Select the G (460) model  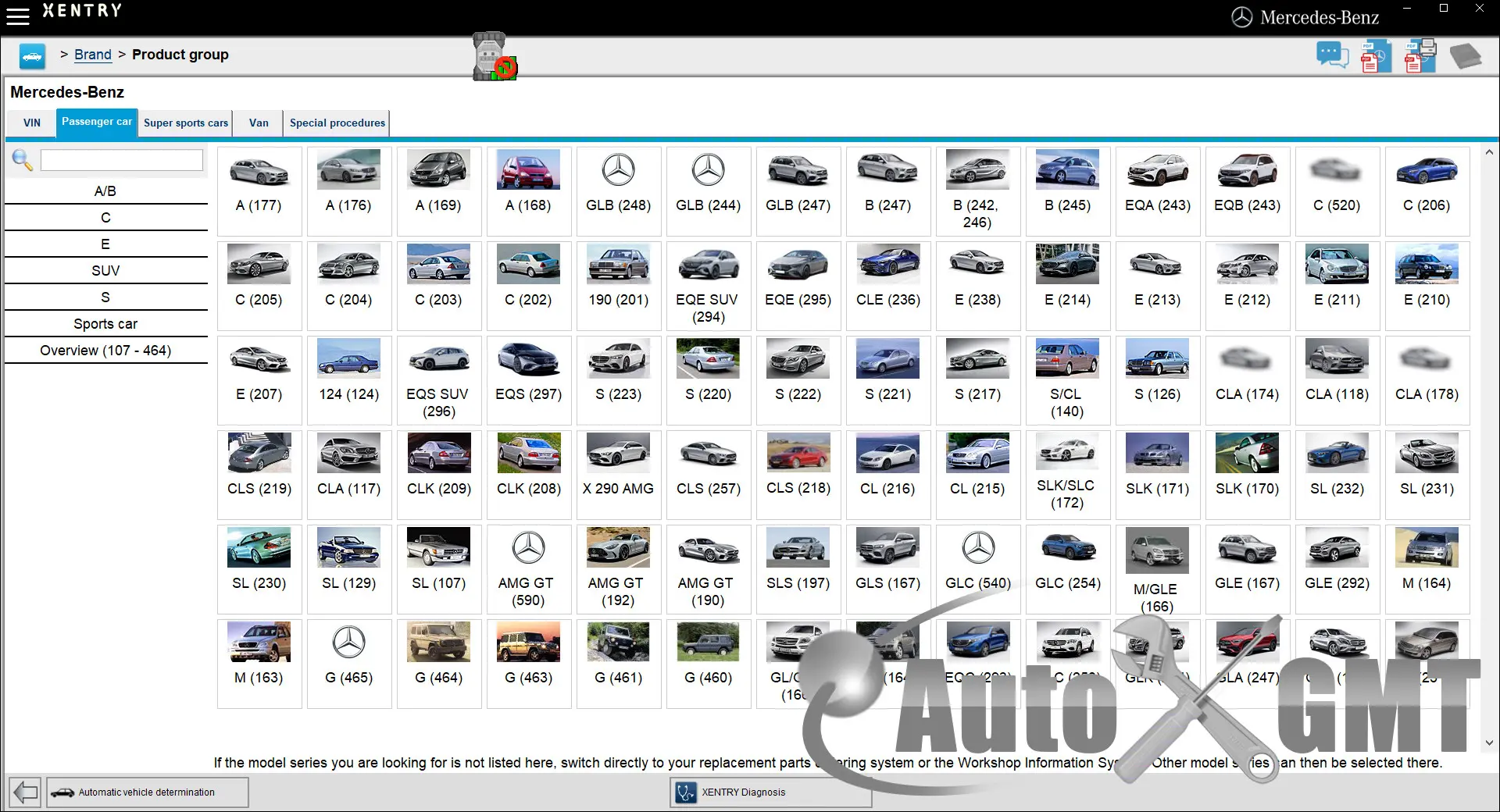pos(709,664)
